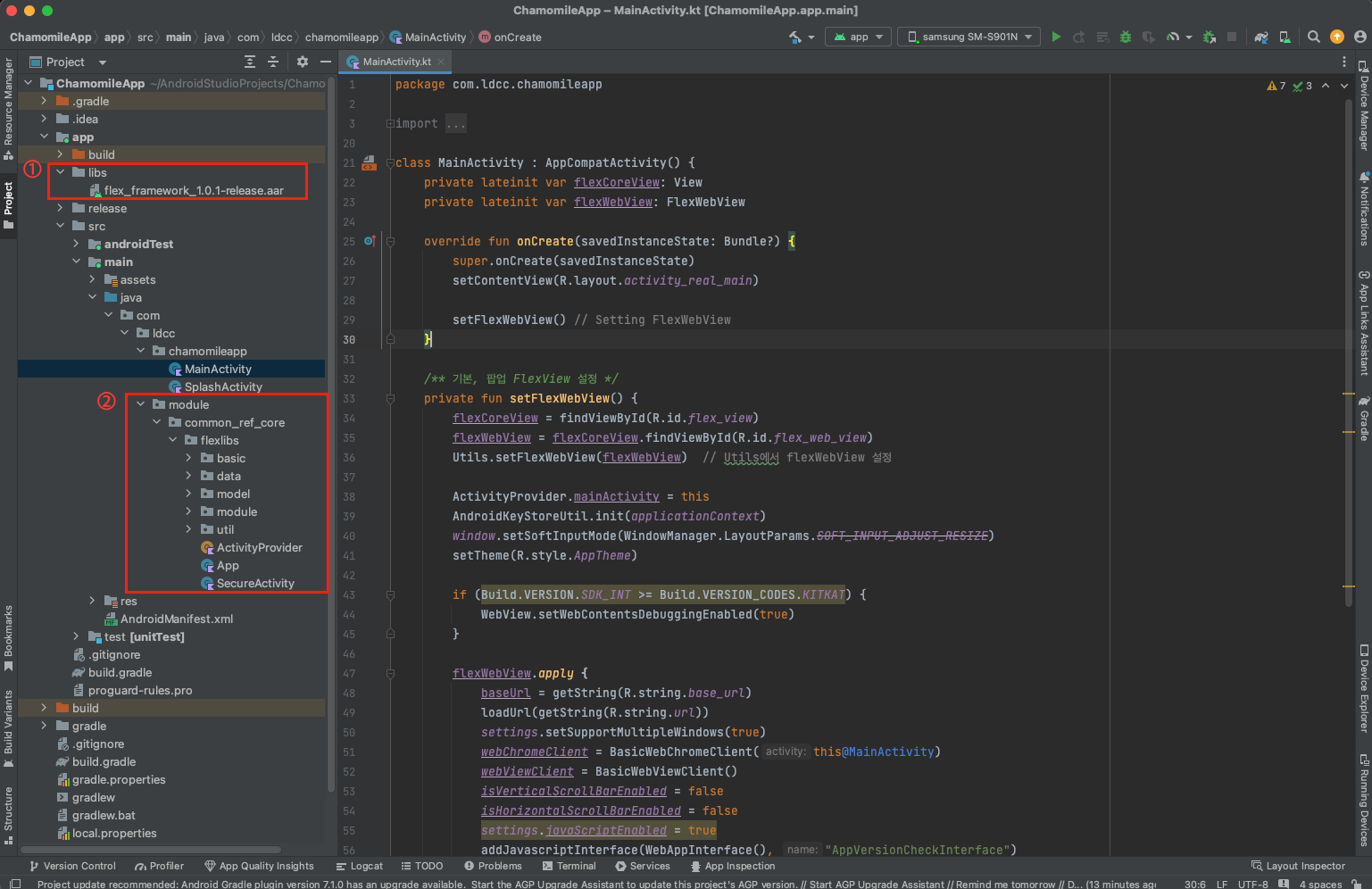
Task: Click the editor vertical scrollbar
Action: [x=1348, y=357]
